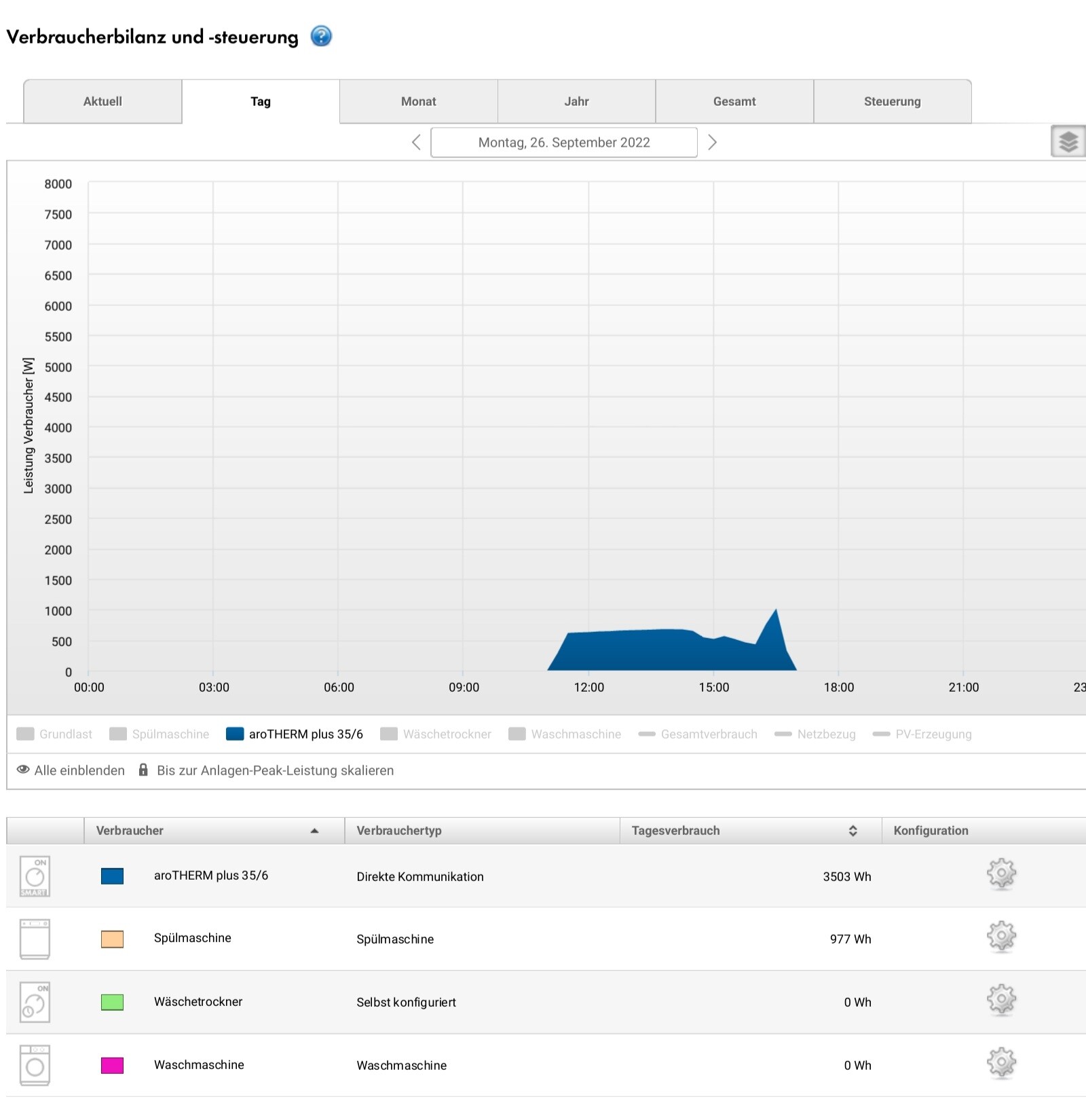Click the magenta Waschmaschine color swatch
Image resolution: width=1086 pixels, height=1120 pixels.
pyautogui.click(x=112, y=1065)
